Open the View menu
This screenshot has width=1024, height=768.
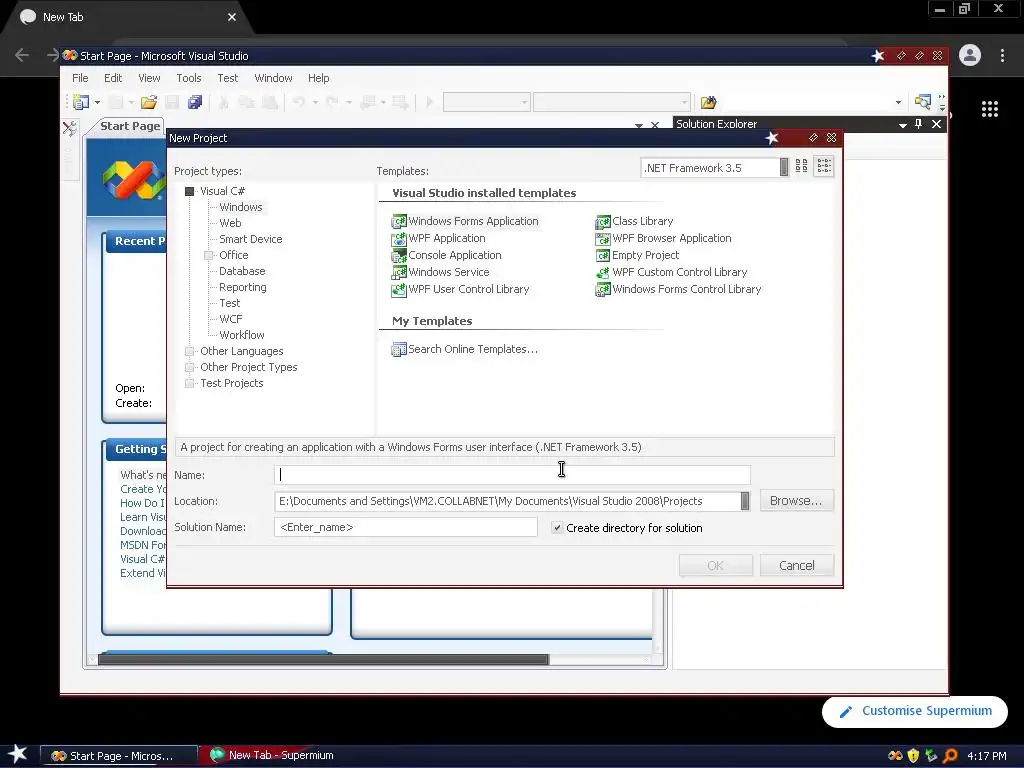pyautogui.click(x=149, y=78)
